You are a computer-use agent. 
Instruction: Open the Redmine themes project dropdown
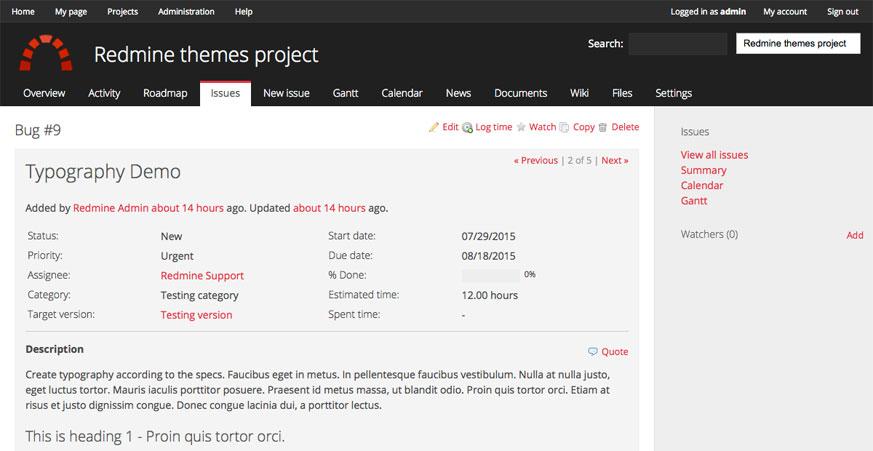point(797,44)
